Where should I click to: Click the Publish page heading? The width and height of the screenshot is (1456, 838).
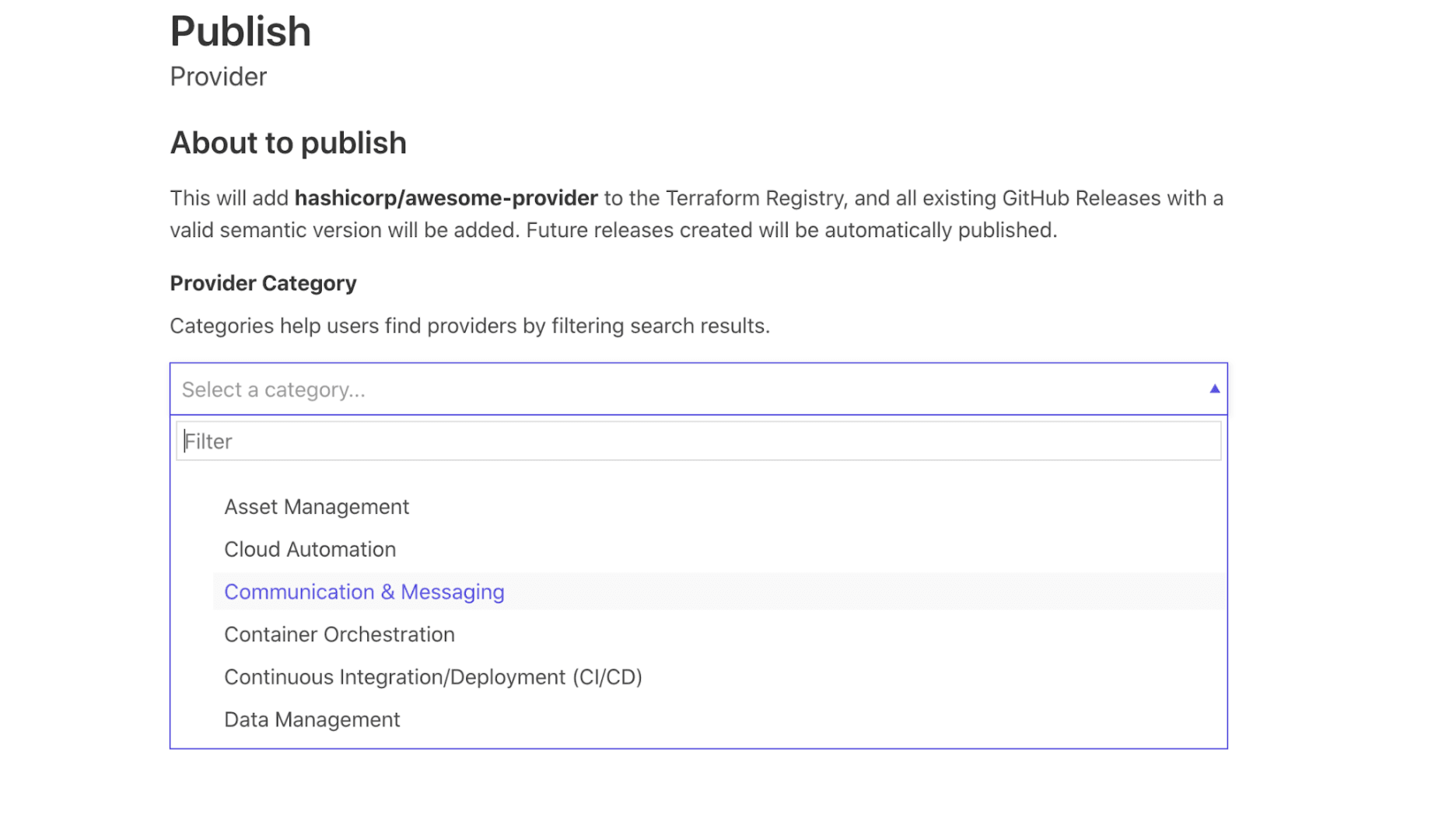pyautogui.click(x=240, y=32)
